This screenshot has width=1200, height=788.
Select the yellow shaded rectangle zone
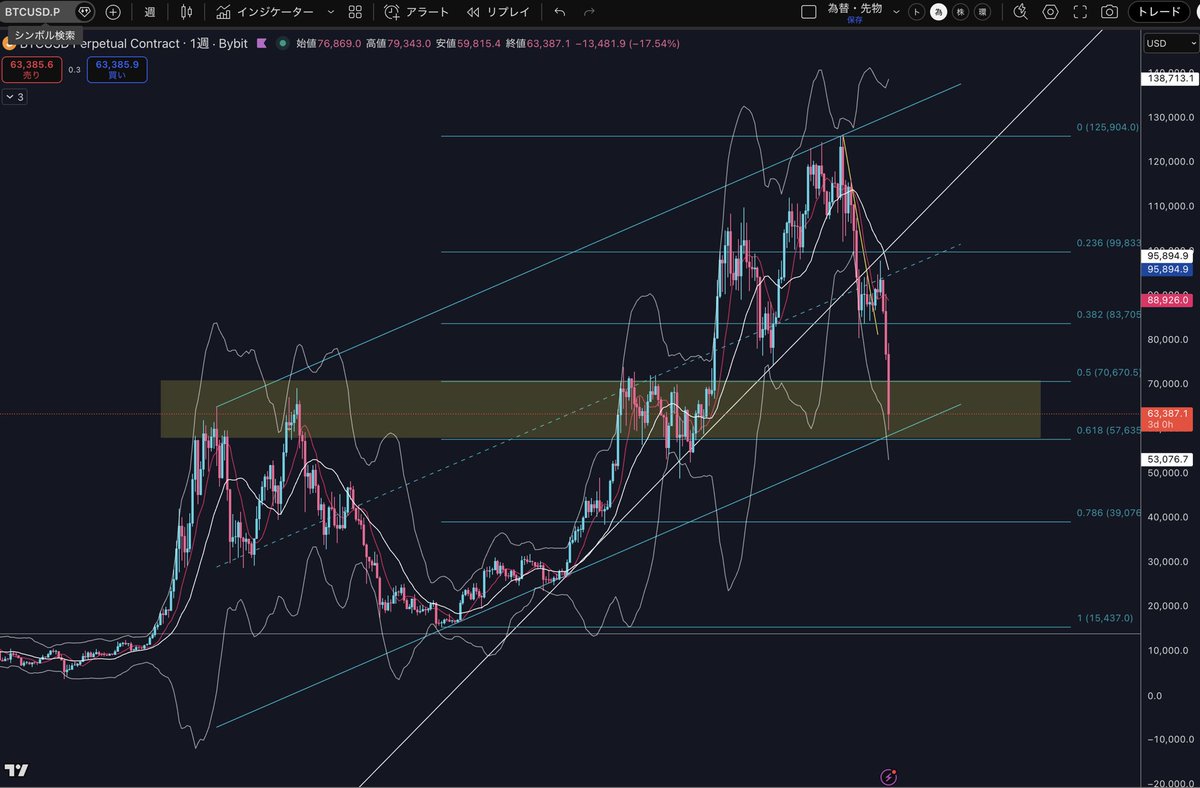tap(600, 408)
